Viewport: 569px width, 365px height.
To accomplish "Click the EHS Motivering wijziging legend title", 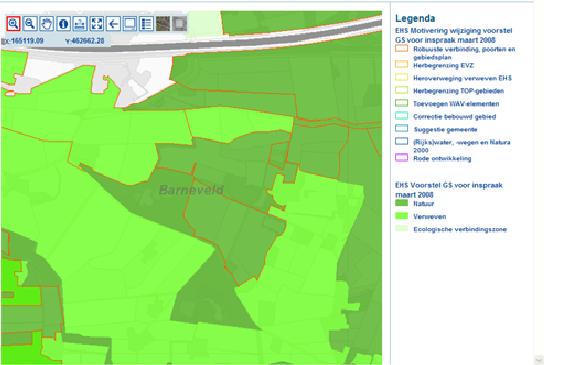I will 453,35.
